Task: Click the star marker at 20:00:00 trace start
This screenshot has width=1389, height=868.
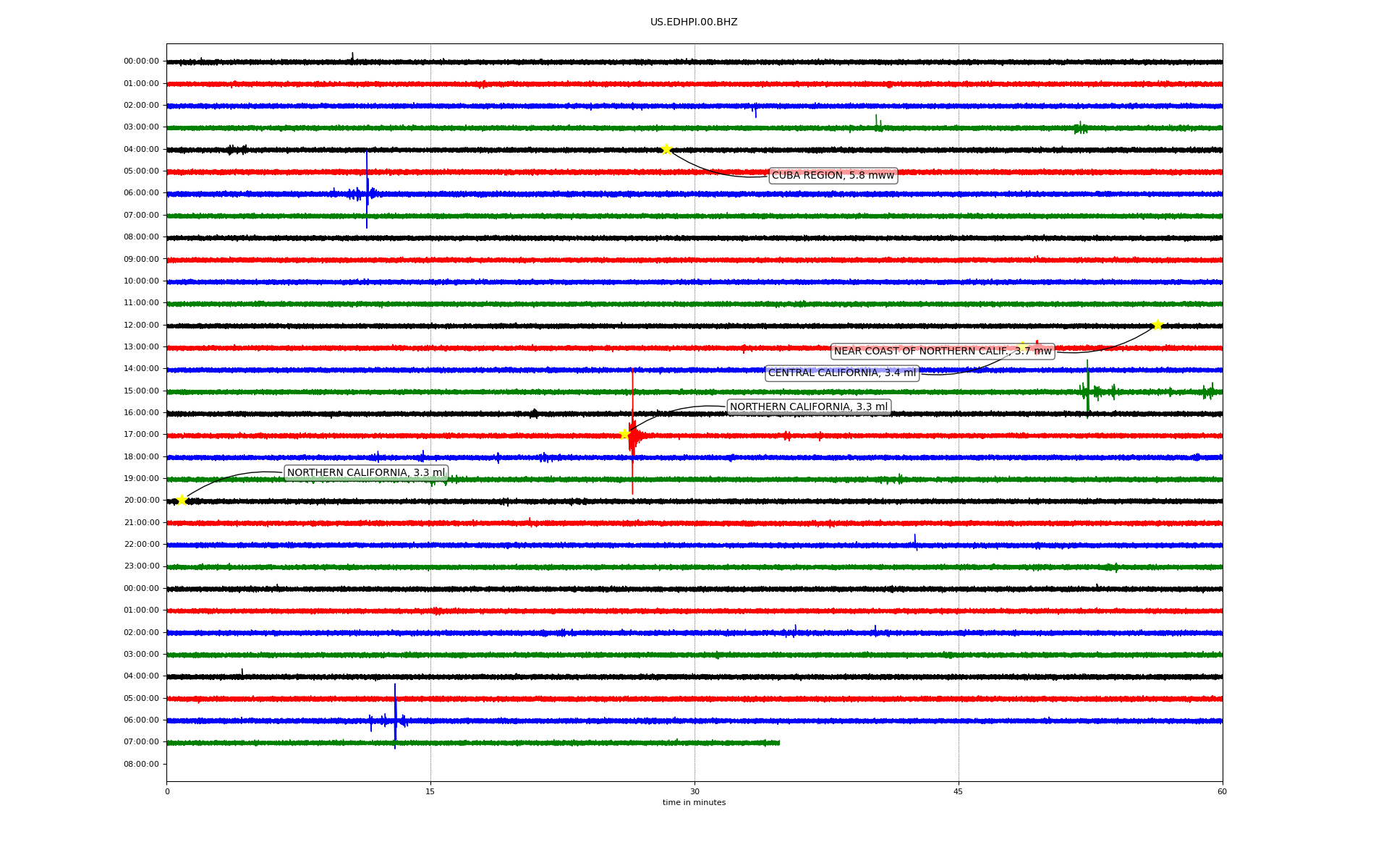Action: [x=182, y=500]
